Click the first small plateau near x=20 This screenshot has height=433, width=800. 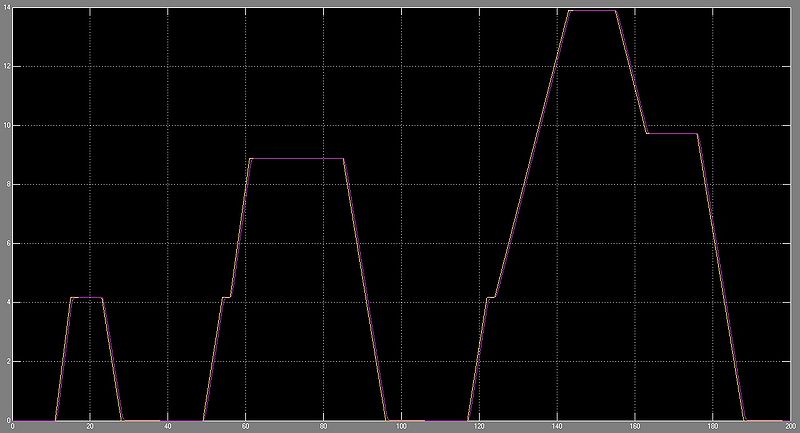[86, 297]
